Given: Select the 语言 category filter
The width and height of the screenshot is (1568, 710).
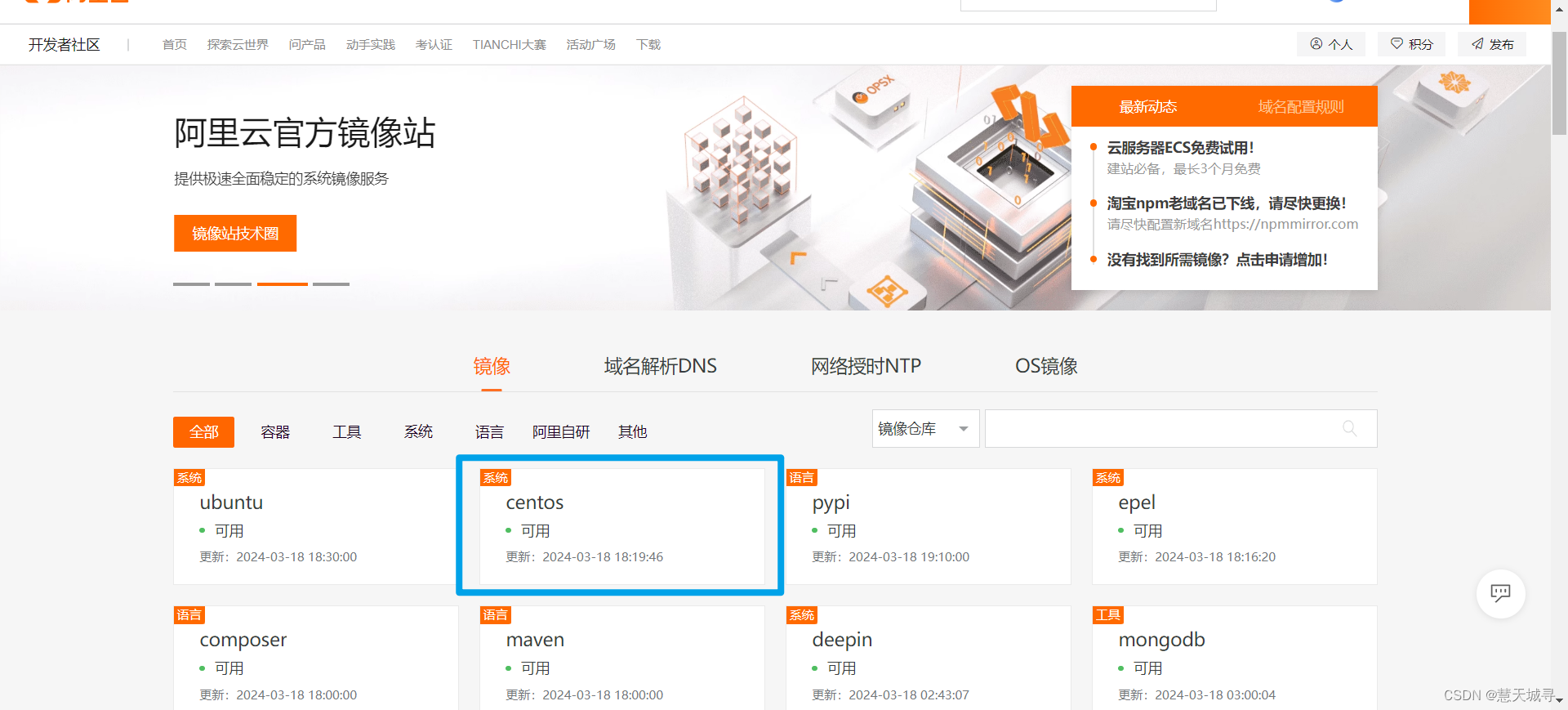Looking at the screenshot, I should [x=489, y=432].
